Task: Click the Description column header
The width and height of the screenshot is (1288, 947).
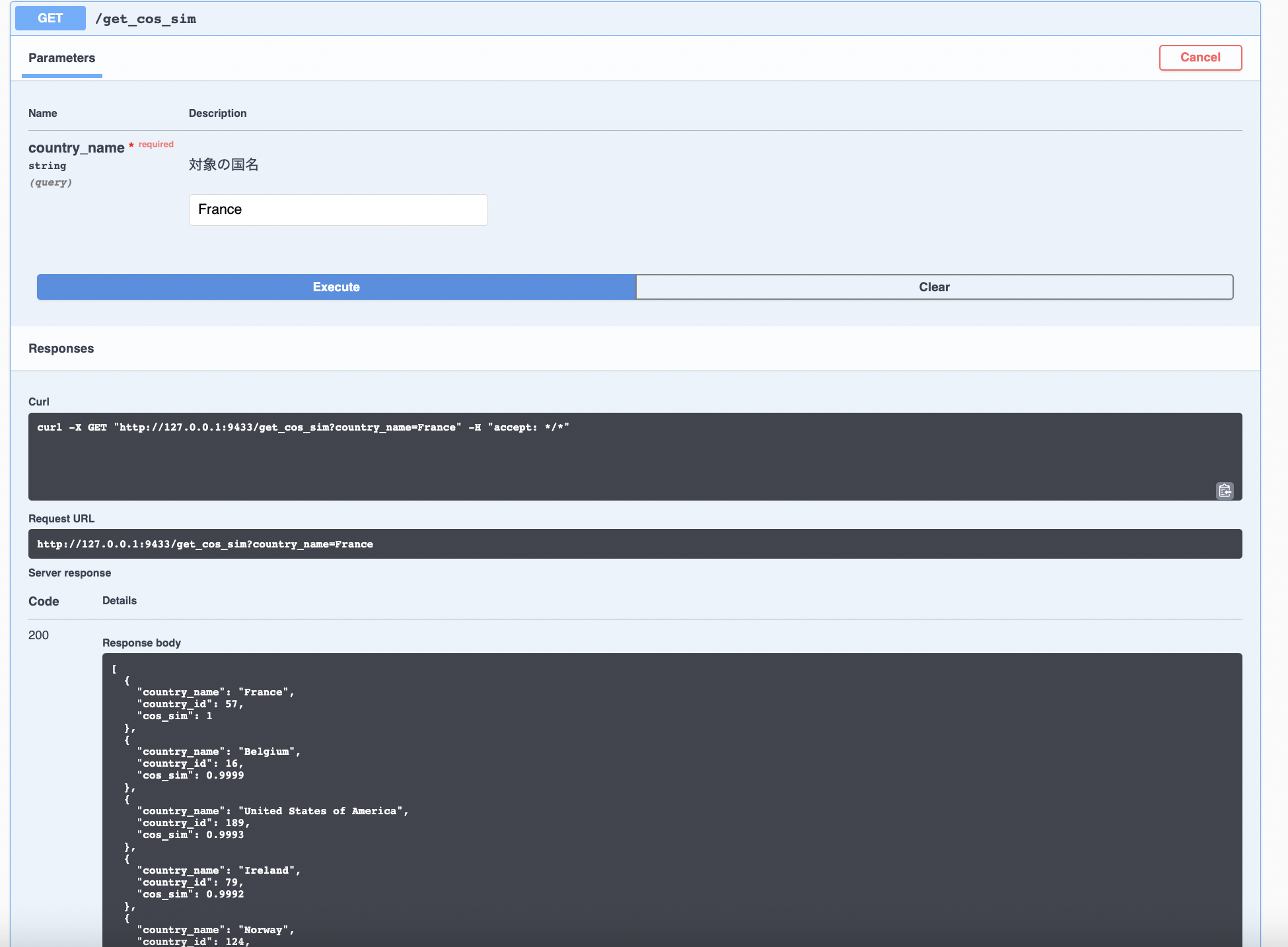Action: (217, 114)
